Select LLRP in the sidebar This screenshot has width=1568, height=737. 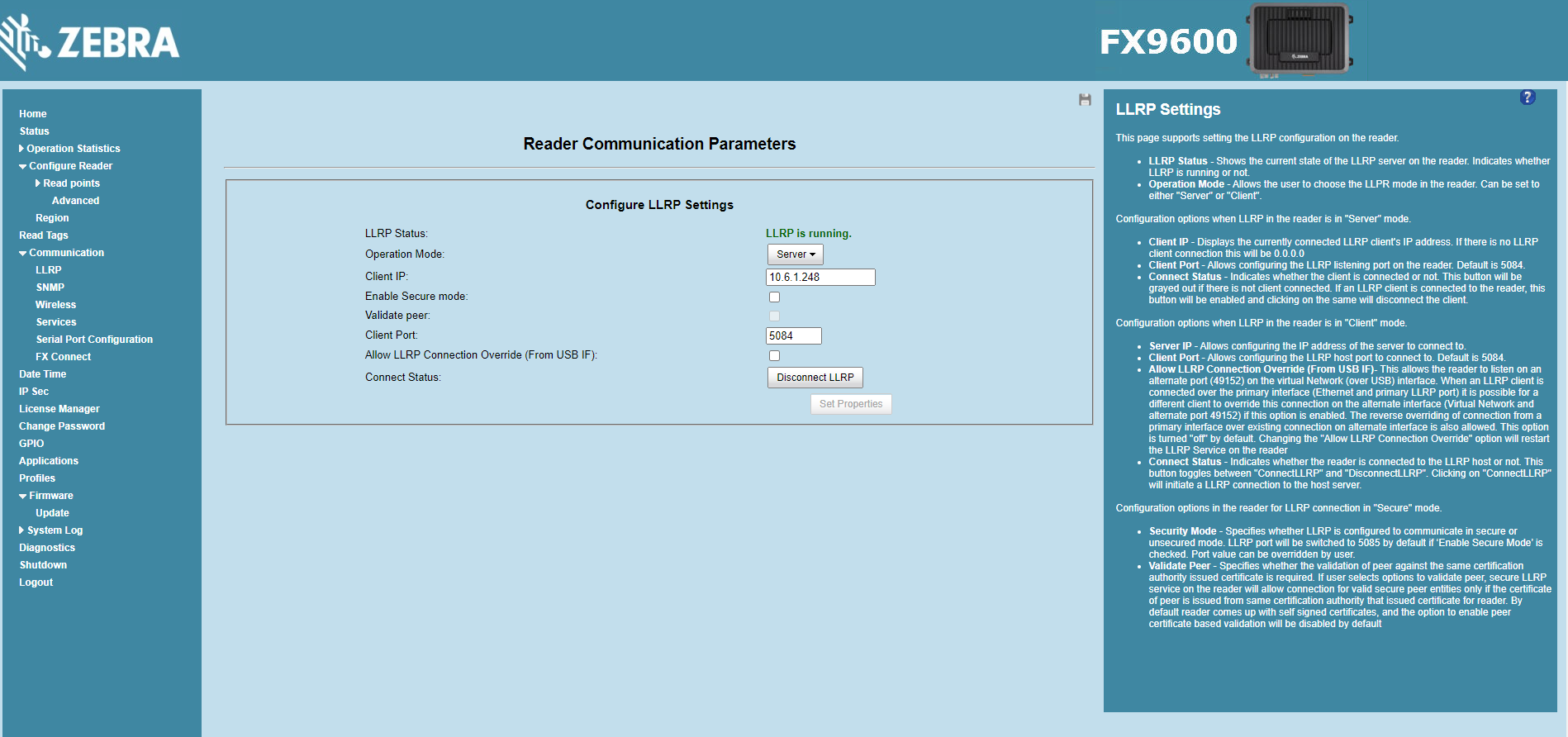[x=49, y=270]
